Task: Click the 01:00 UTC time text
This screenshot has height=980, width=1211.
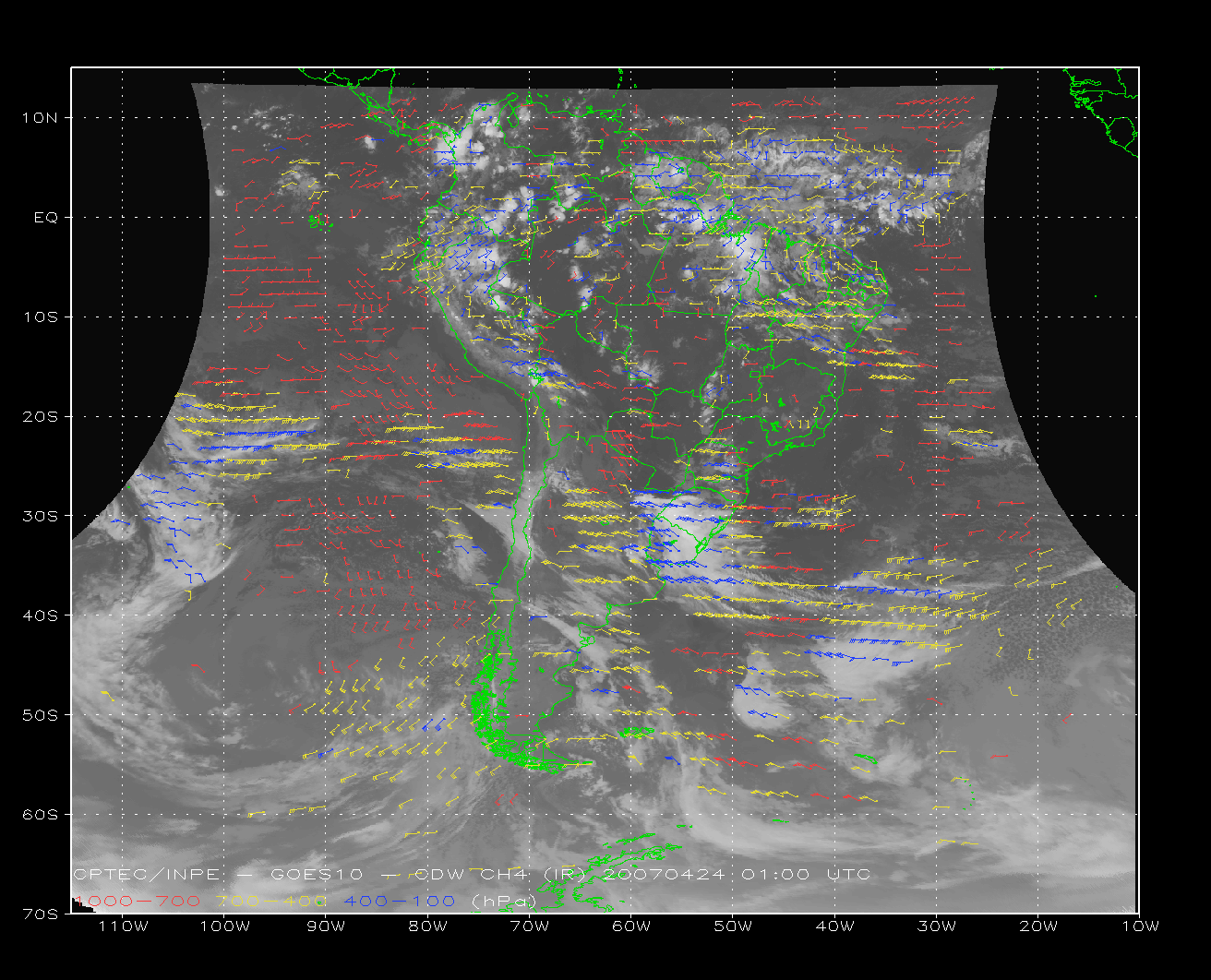Action: pos(806,875)
